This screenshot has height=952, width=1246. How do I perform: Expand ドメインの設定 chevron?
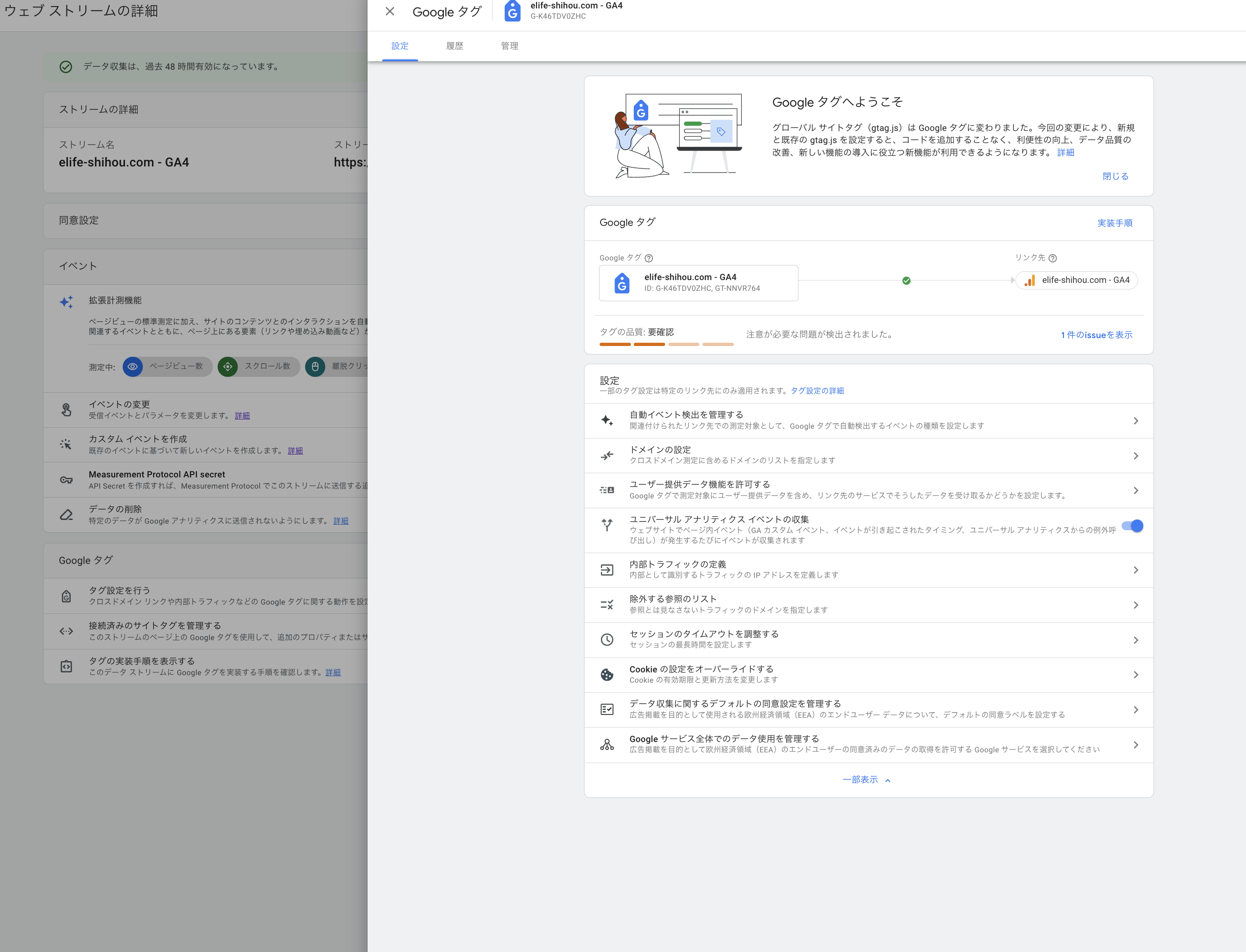[1136, 455]
